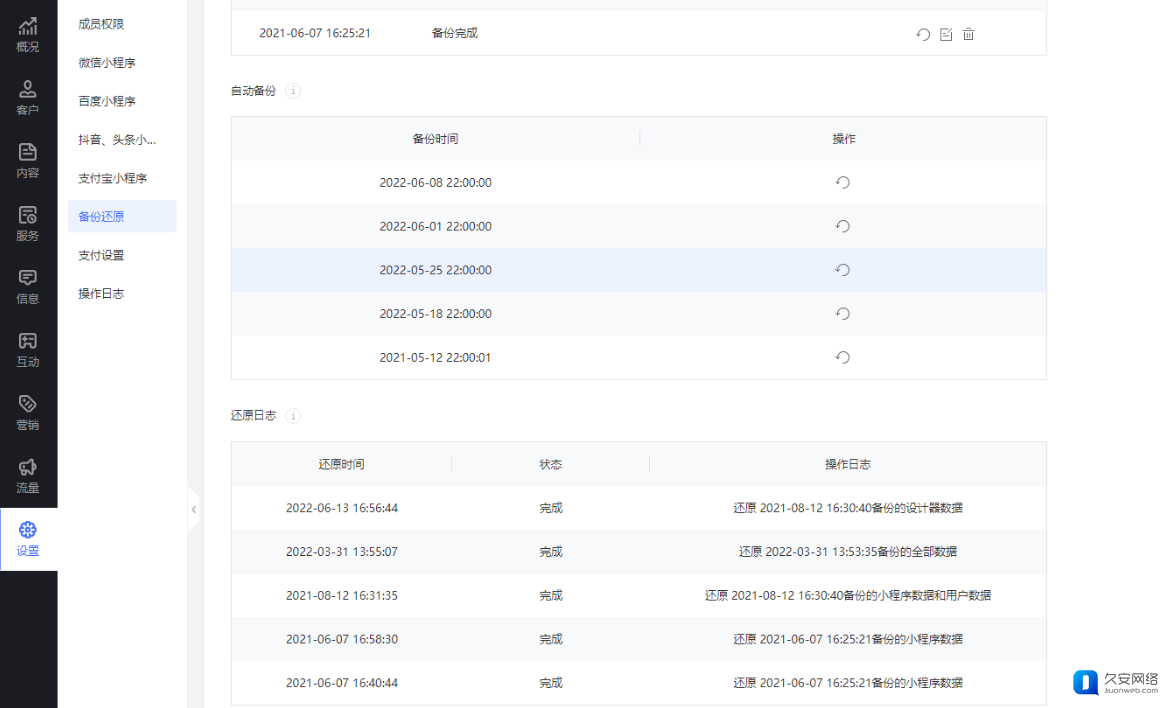Viewport: 1176px width, 708px height.
Task: Select restore time 2021-06-07 16:58:30
Action: click(342, 639)
